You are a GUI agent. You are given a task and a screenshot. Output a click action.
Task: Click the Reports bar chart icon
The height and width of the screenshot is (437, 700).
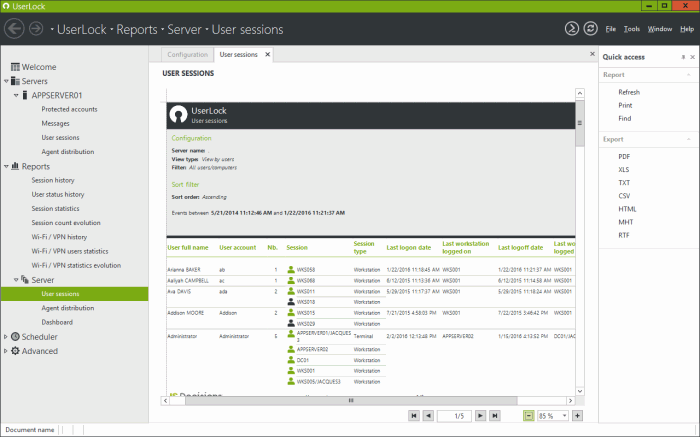(x=15, y=166)
